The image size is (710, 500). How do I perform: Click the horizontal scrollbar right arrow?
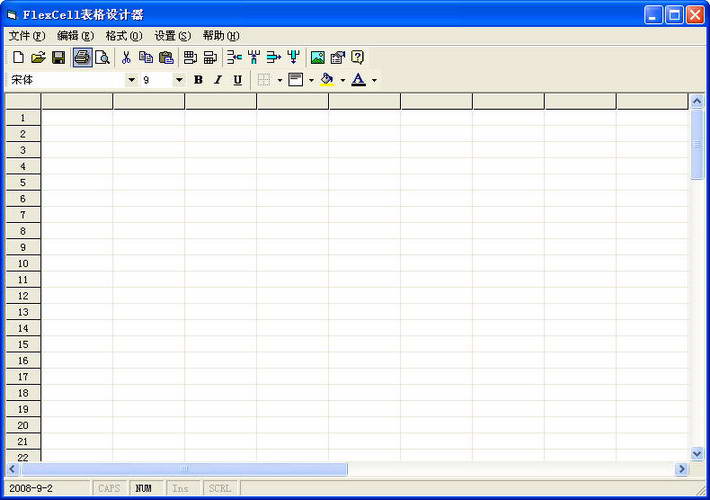click(x=681, y=469)
